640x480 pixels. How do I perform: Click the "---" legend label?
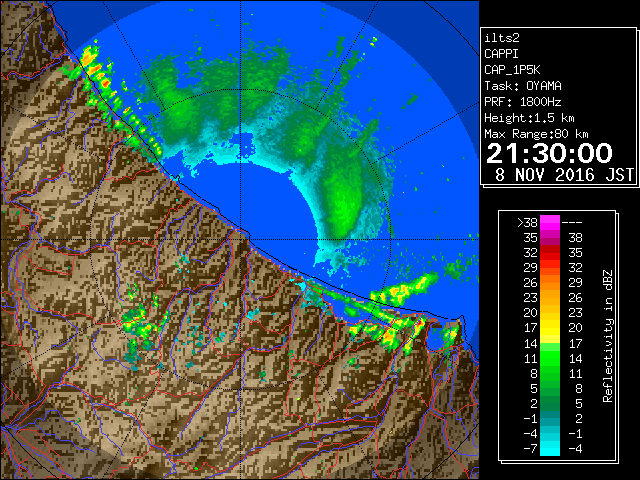coord(572,223)
